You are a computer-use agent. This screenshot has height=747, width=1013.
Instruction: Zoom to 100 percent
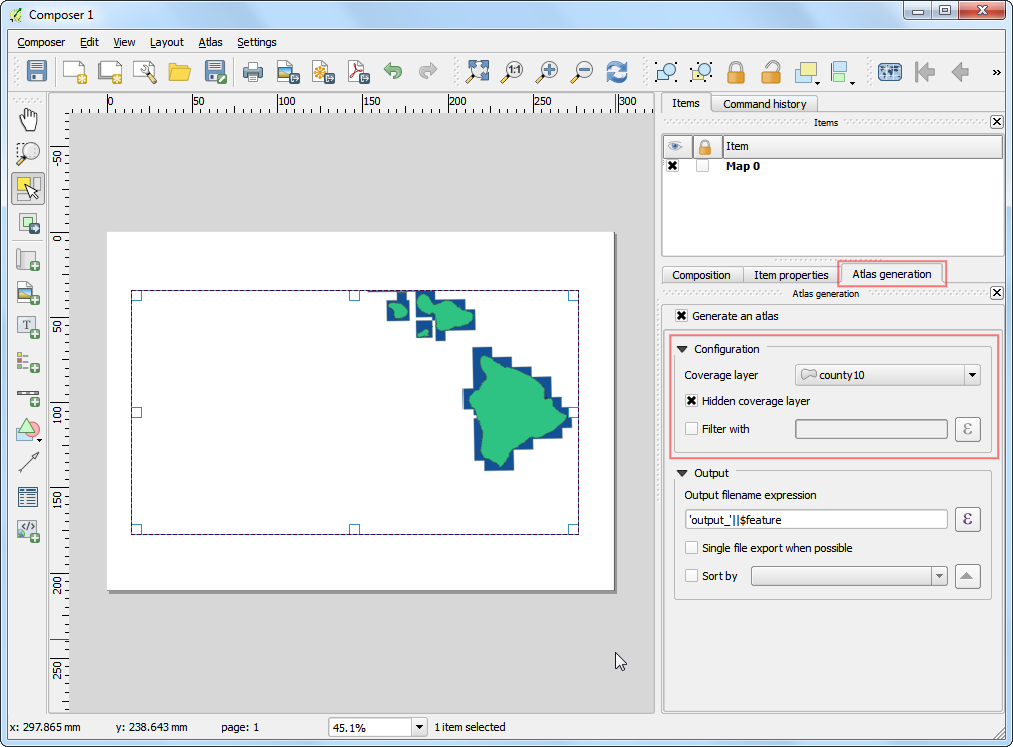coord(512,71)
